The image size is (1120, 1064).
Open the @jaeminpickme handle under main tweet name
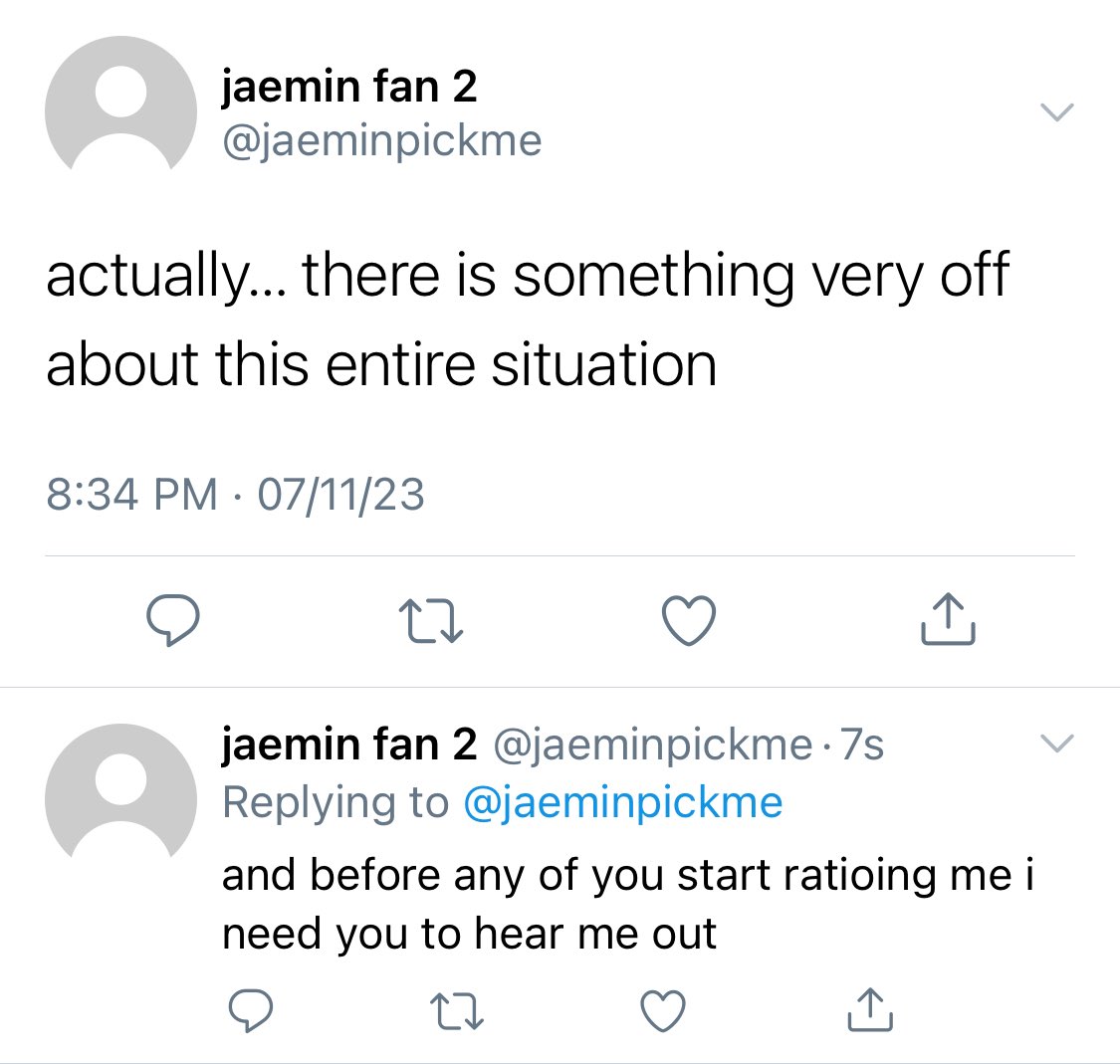tap(382, 140)
